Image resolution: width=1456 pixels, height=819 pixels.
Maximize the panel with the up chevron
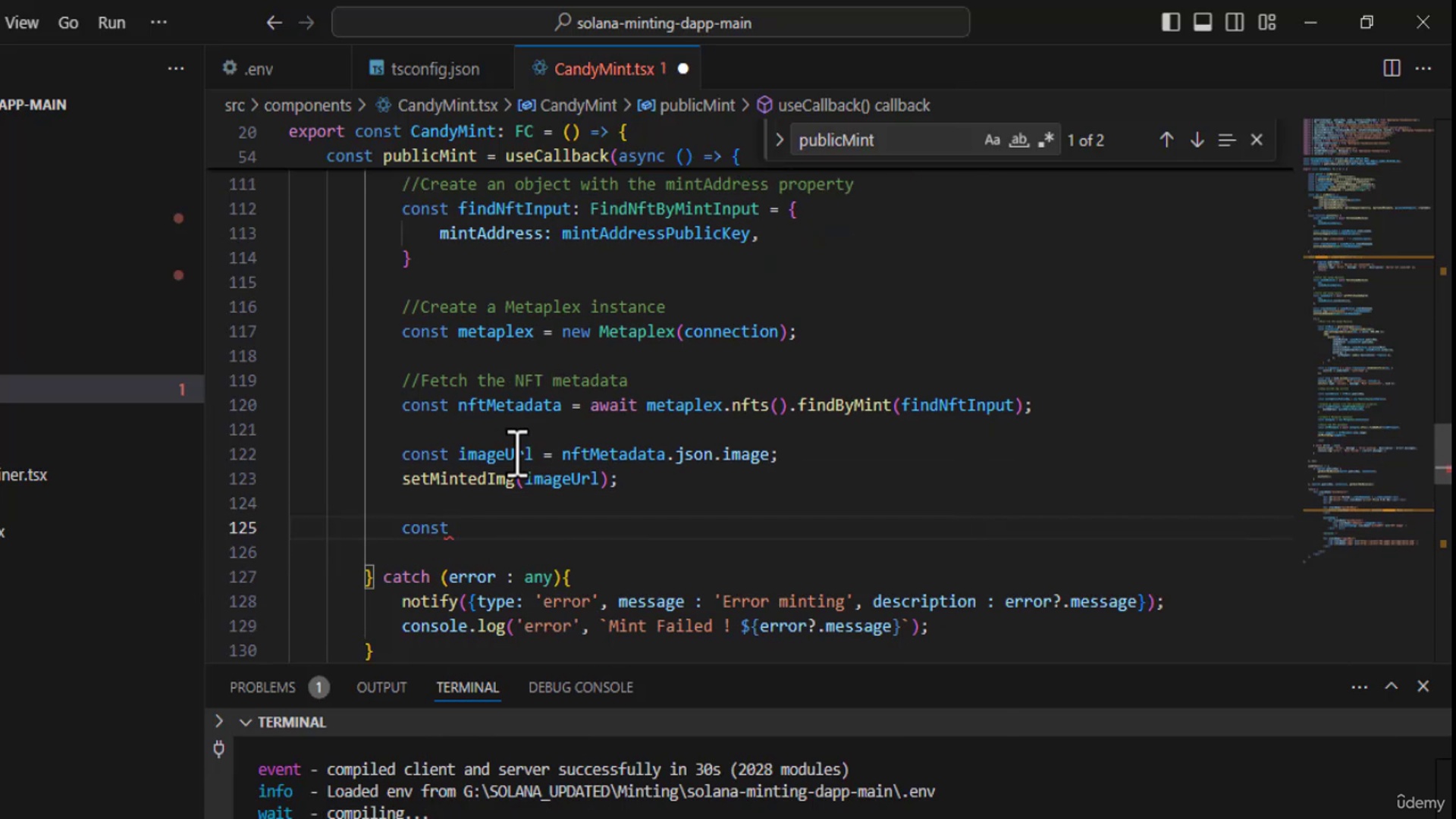click(1392, 686)
